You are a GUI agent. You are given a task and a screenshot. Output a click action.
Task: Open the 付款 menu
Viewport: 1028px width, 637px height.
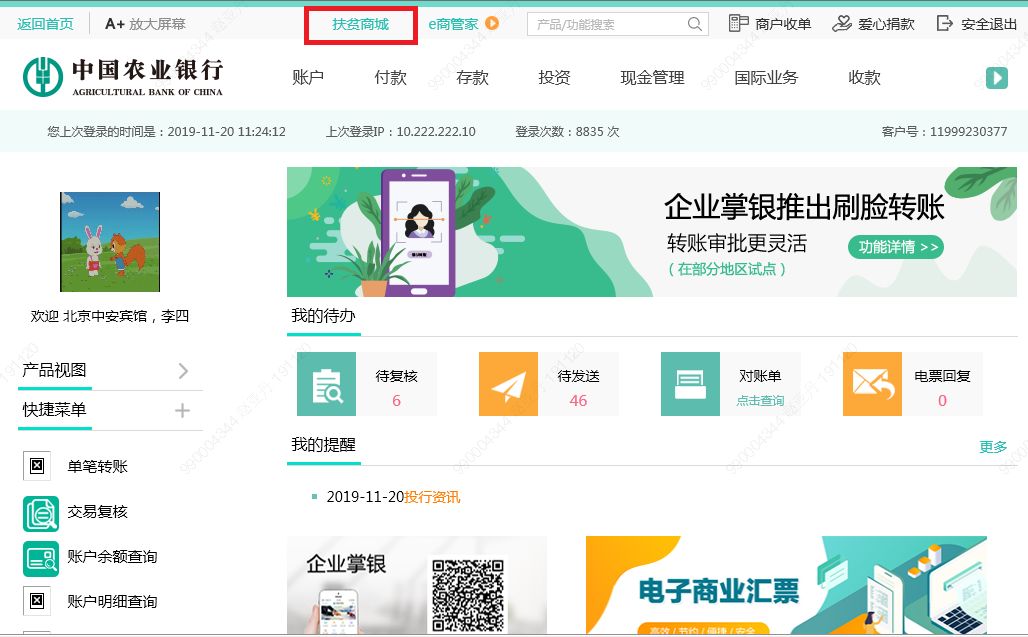391,78
